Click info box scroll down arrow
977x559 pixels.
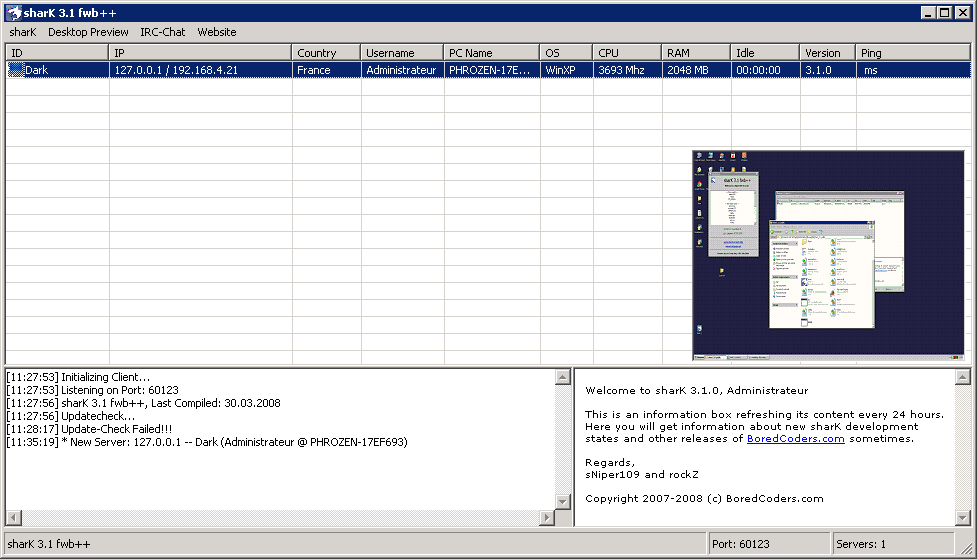pos(962,517)
